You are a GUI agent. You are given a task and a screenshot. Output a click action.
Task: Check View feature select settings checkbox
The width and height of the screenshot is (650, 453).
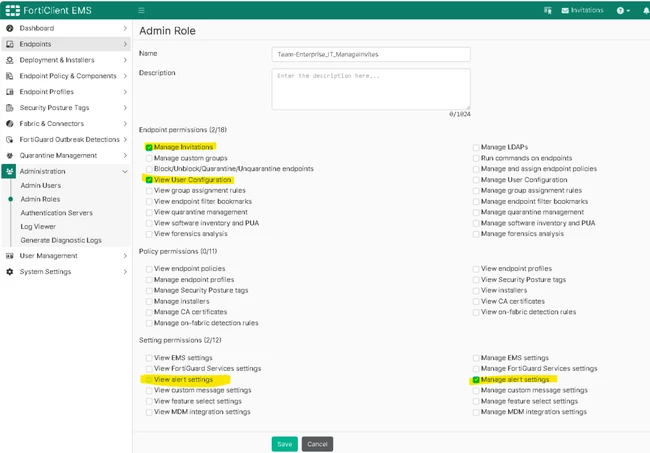149,401
